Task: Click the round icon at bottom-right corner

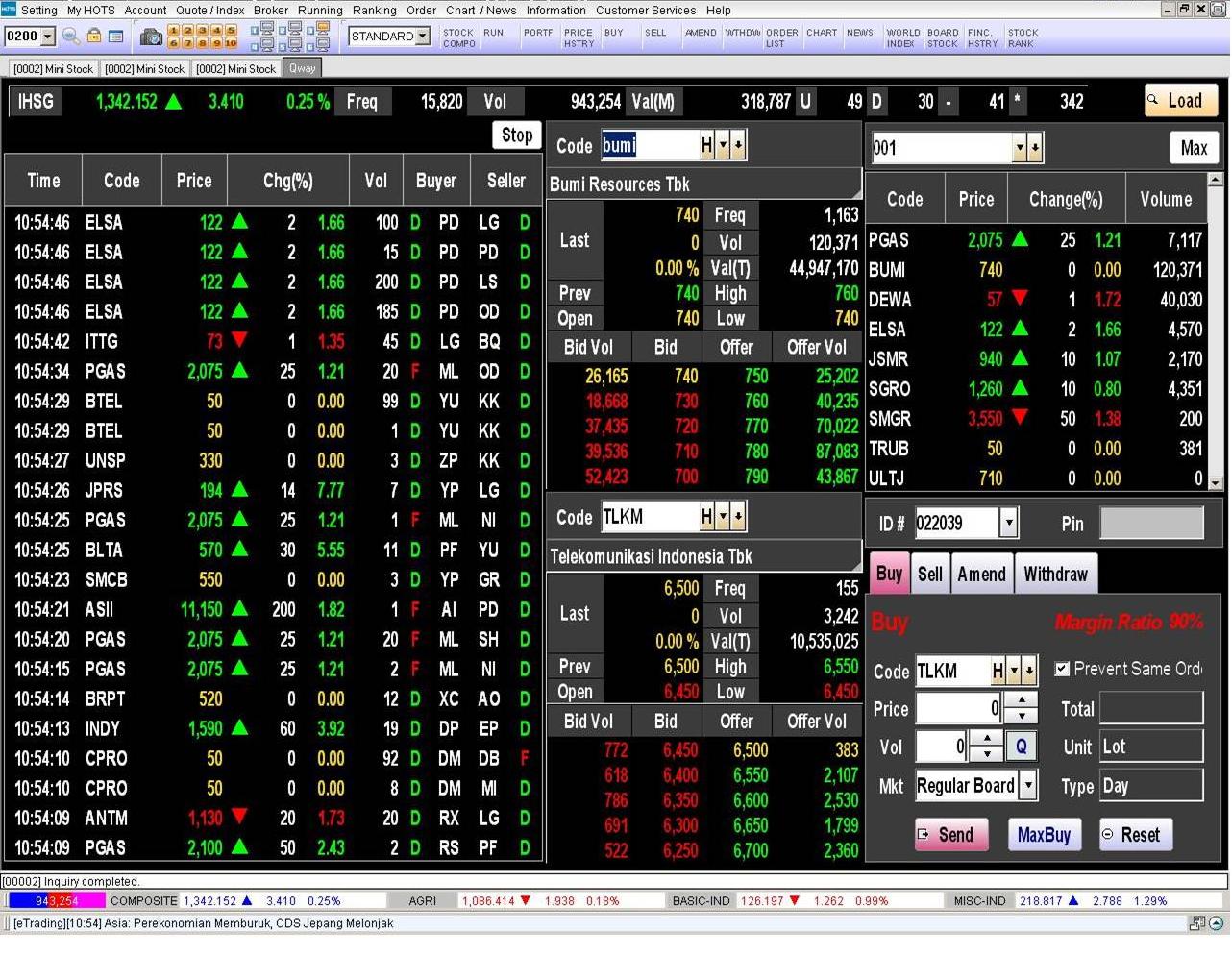Action: (x=1216, y=923)
